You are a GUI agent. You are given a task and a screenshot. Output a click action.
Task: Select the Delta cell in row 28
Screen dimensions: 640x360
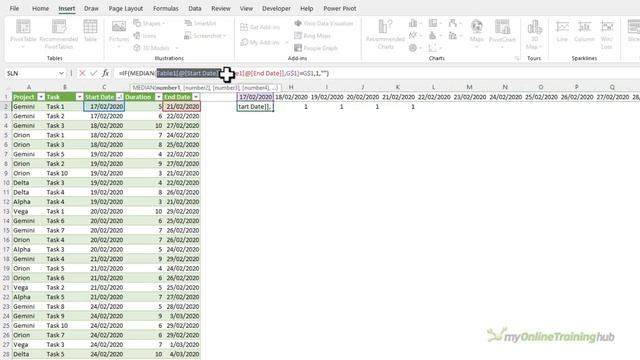[29, 354]
